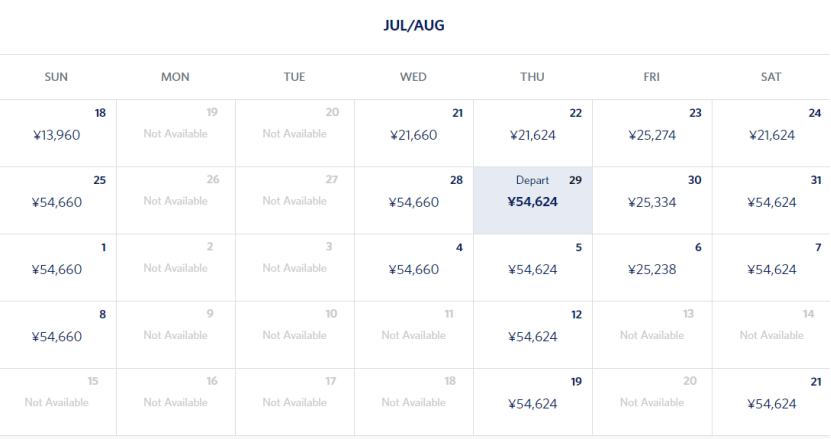This screenshot has width=831, height=439.
Task: Choose Saturday July 24 fare ¥21,624
Action: click(x=771, y=134)
